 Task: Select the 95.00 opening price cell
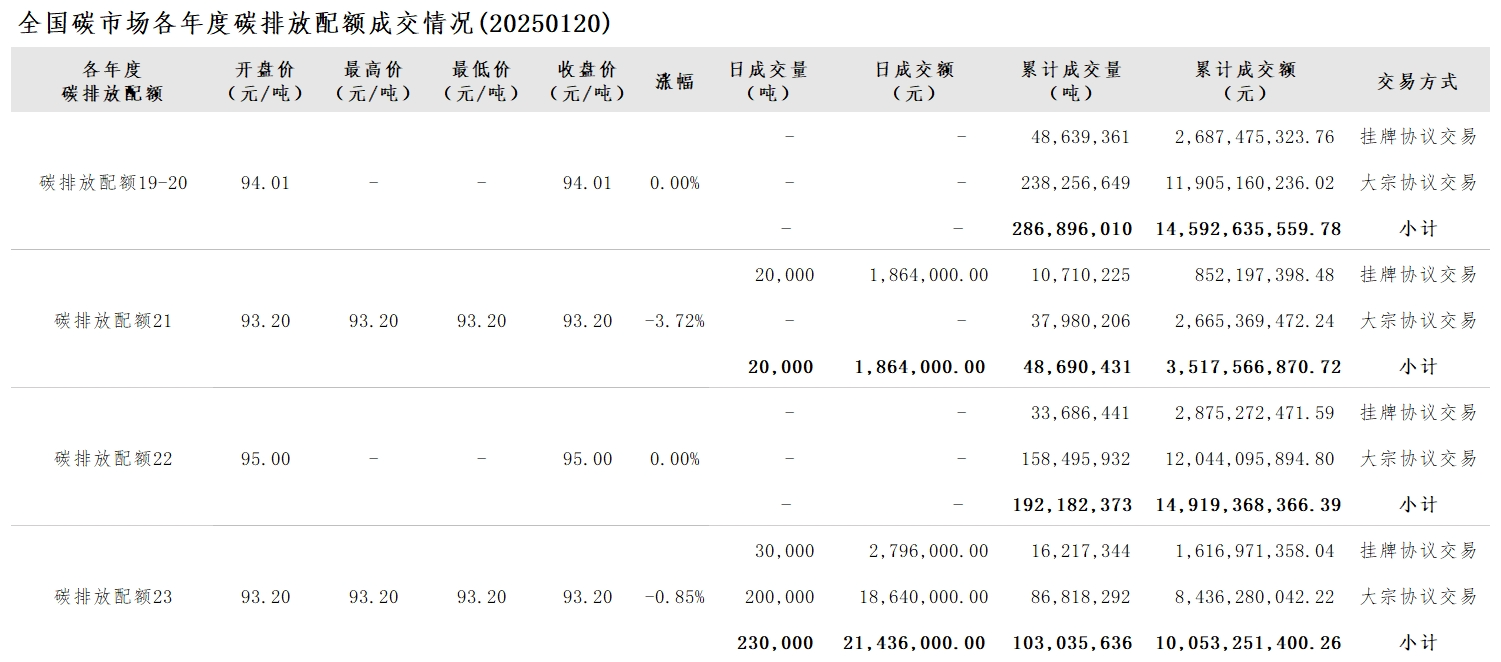coord(265,459)
